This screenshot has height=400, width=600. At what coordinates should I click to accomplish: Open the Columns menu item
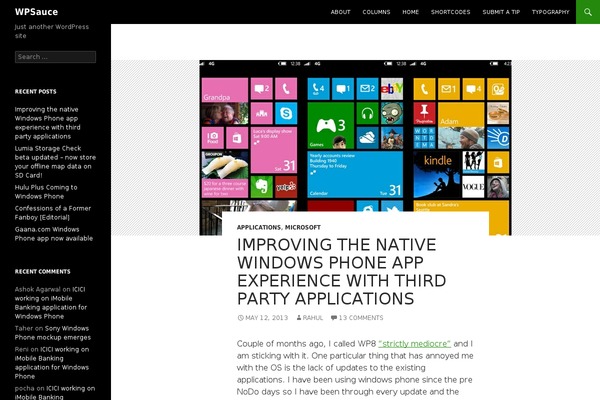376,12
